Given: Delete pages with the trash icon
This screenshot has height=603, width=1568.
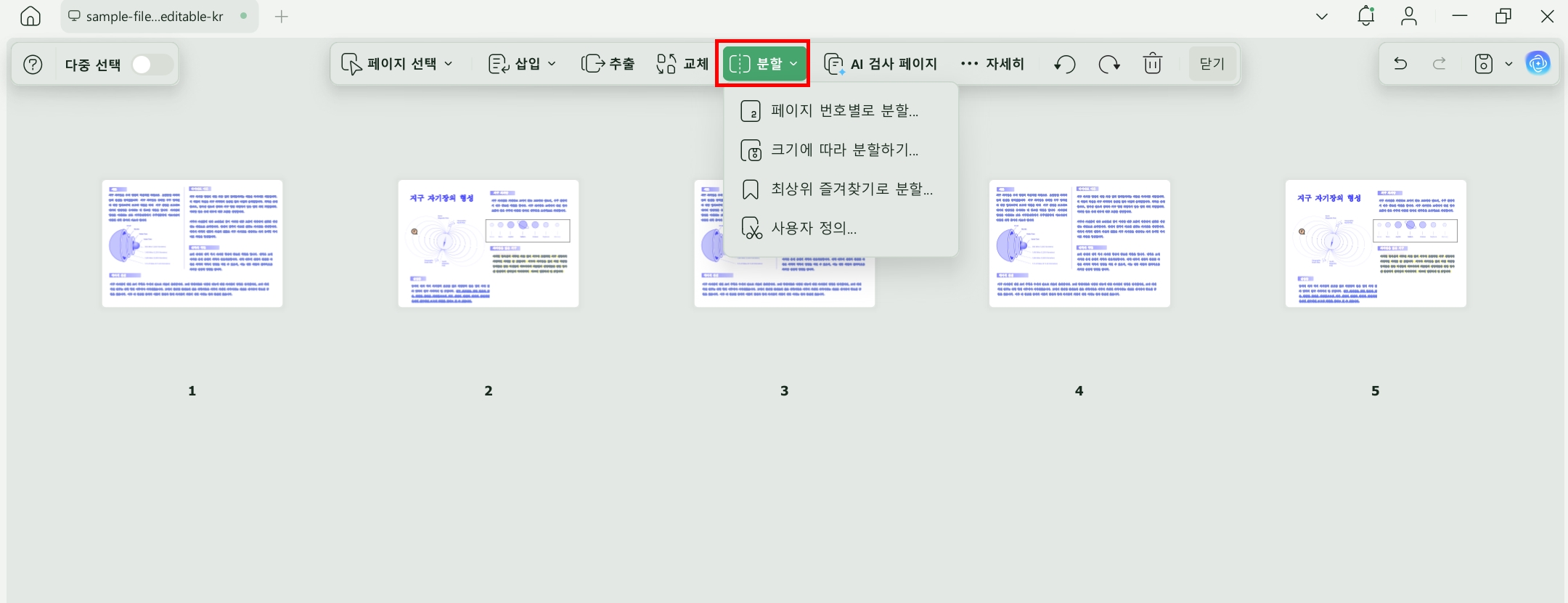Looking at the screenshot, I should pos(1153,64).
